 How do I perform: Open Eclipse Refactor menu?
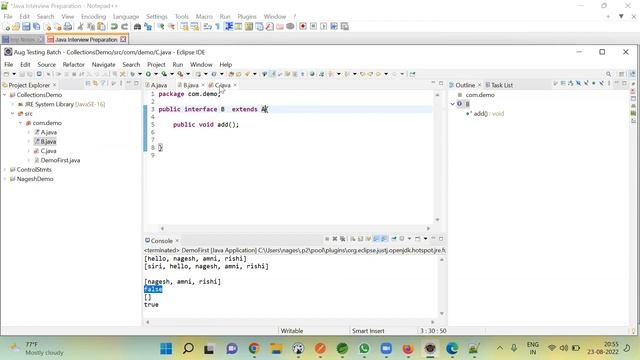73,64
